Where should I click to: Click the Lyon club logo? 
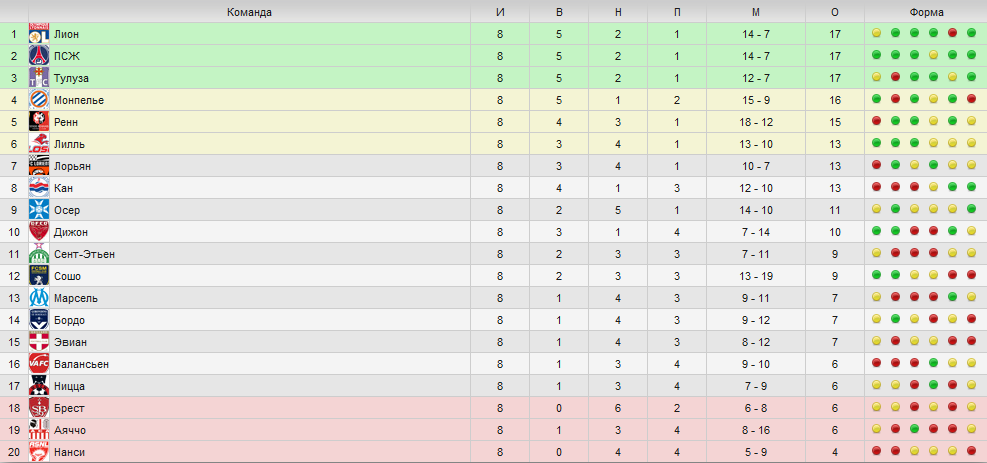click(39, 34)
